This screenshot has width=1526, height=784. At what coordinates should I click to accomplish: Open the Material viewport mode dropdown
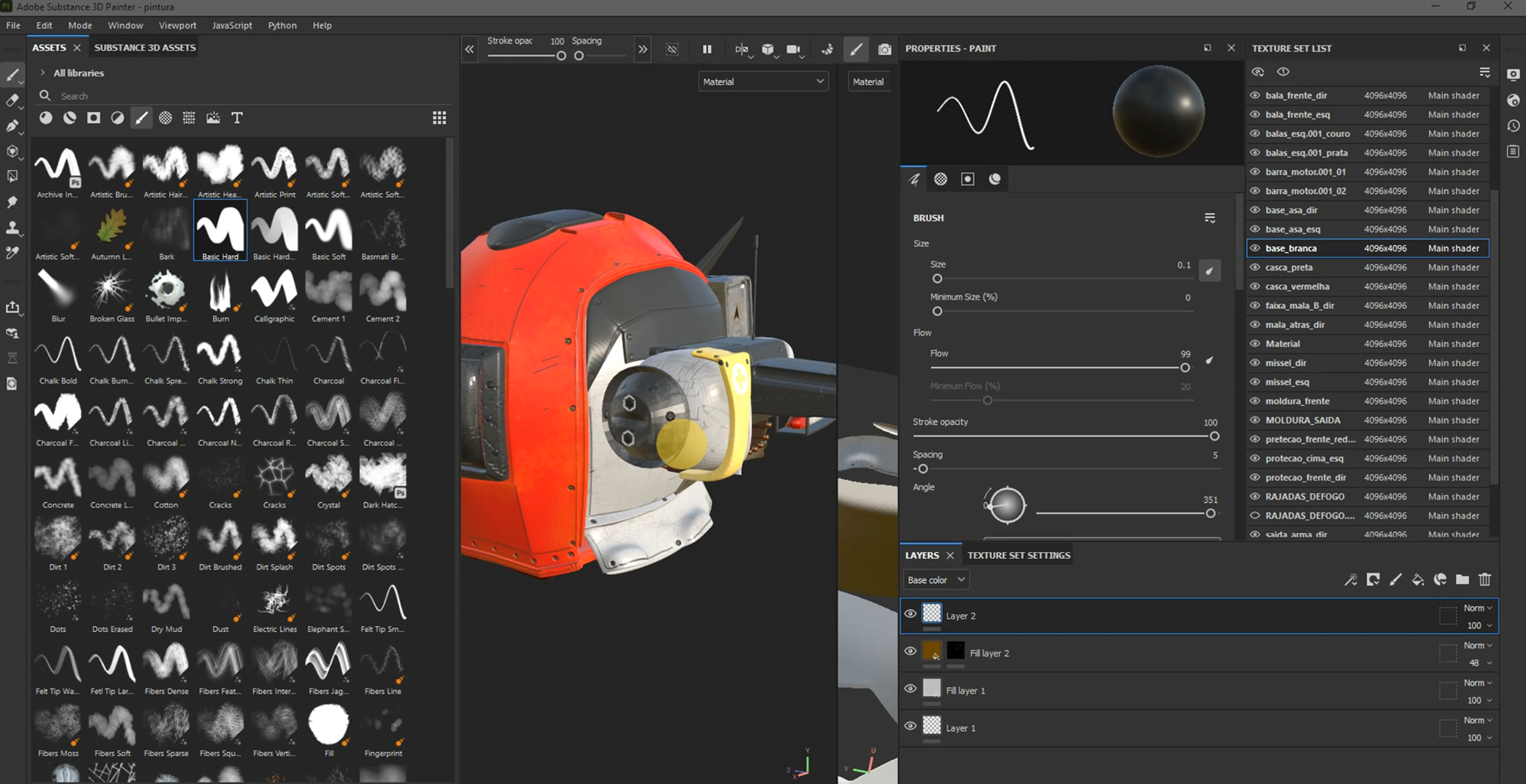coord(763,82)
